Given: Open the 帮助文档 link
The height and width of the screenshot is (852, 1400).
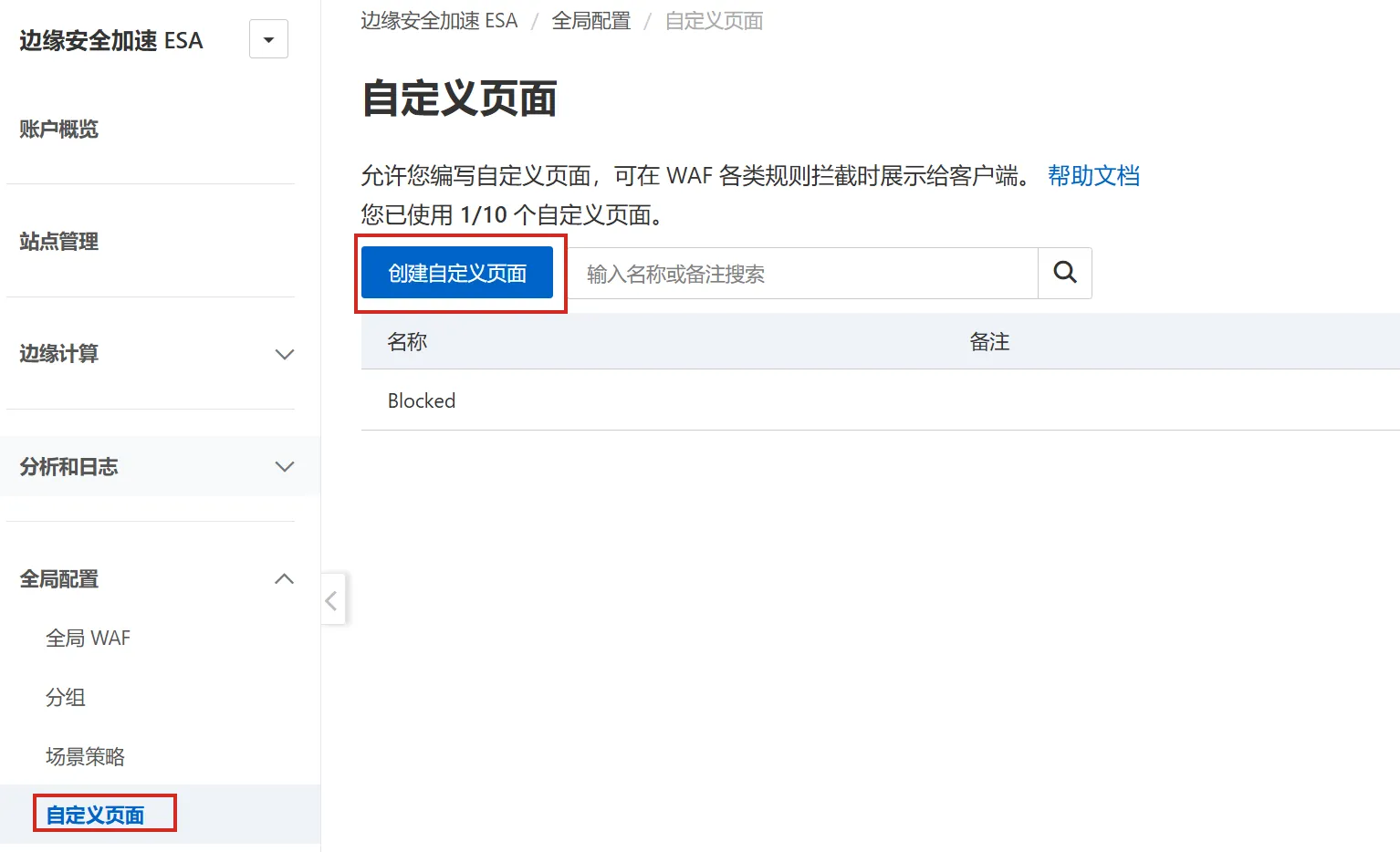Looking at the screenshot, I should (x=1093, y=176).
